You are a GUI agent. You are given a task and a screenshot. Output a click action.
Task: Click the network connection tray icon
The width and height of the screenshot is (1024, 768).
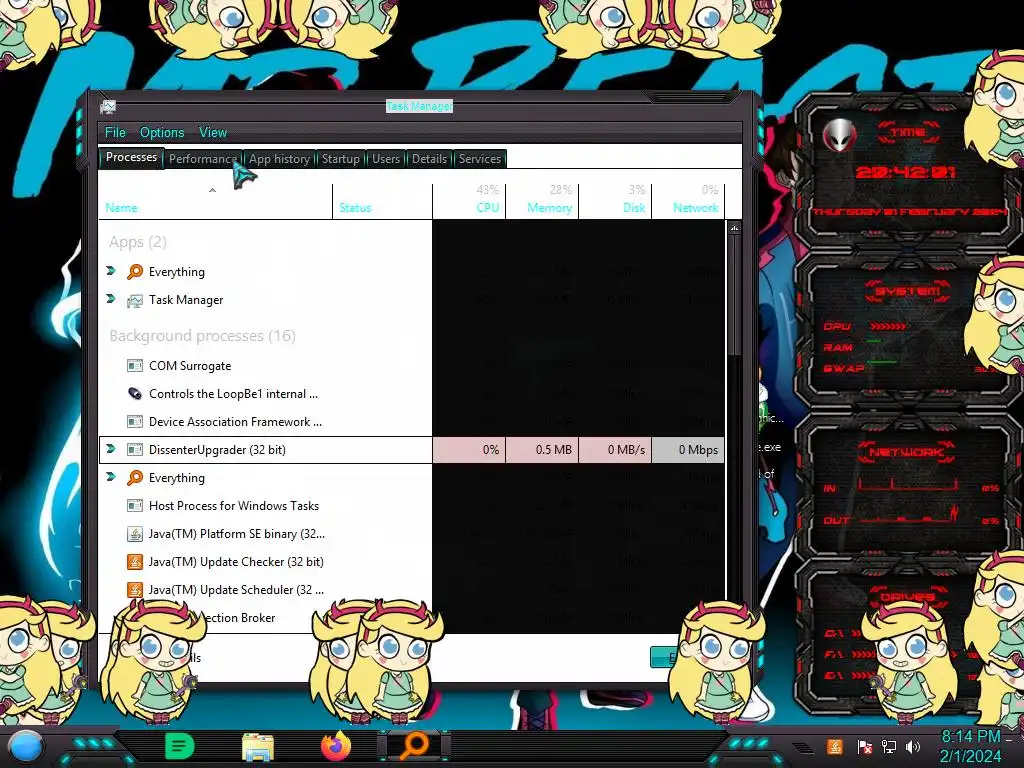pyautogui.click(x=888, y=746)
